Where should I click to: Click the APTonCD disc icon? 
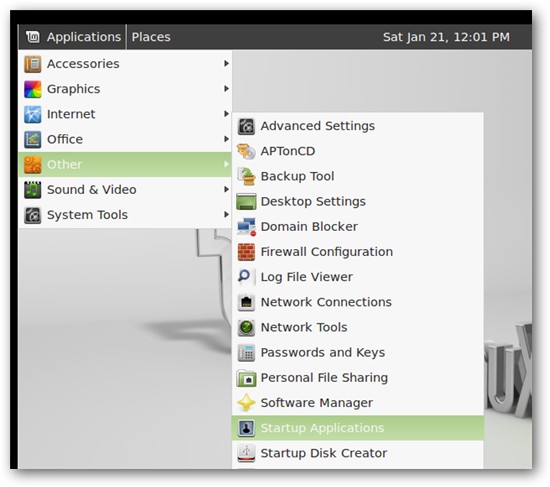pos(246,152)
